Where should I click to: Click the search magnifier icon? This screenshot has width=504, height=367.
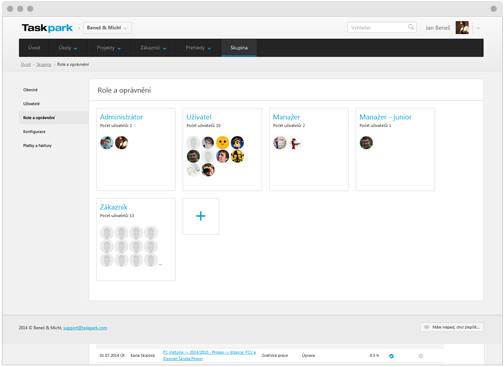tap(411, 27)
